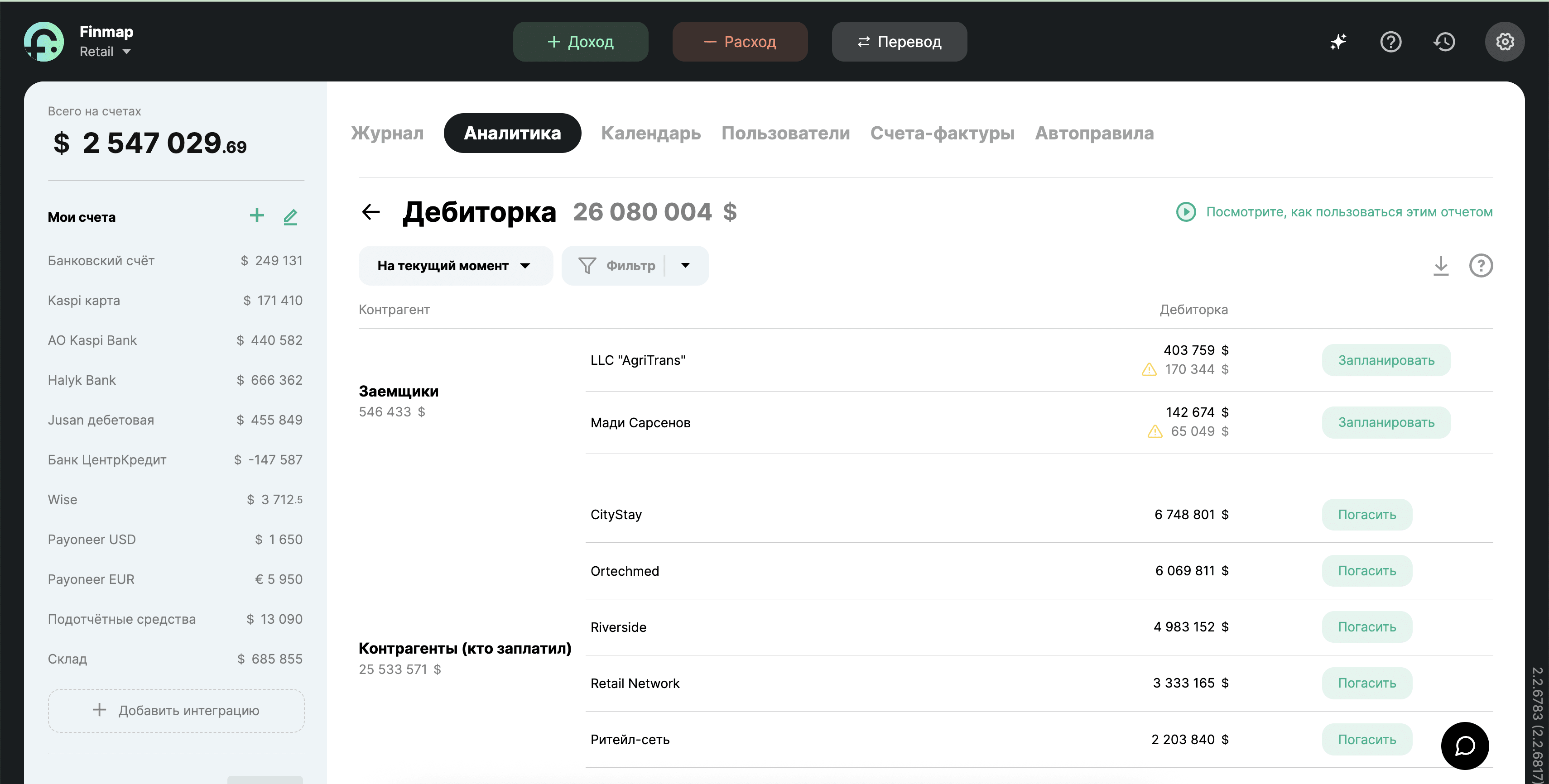The width and height of the screenshot is (1549, 784).
Task: Click Погасить for Ритейл-сеть
Action: click(x=1367, y=740)
